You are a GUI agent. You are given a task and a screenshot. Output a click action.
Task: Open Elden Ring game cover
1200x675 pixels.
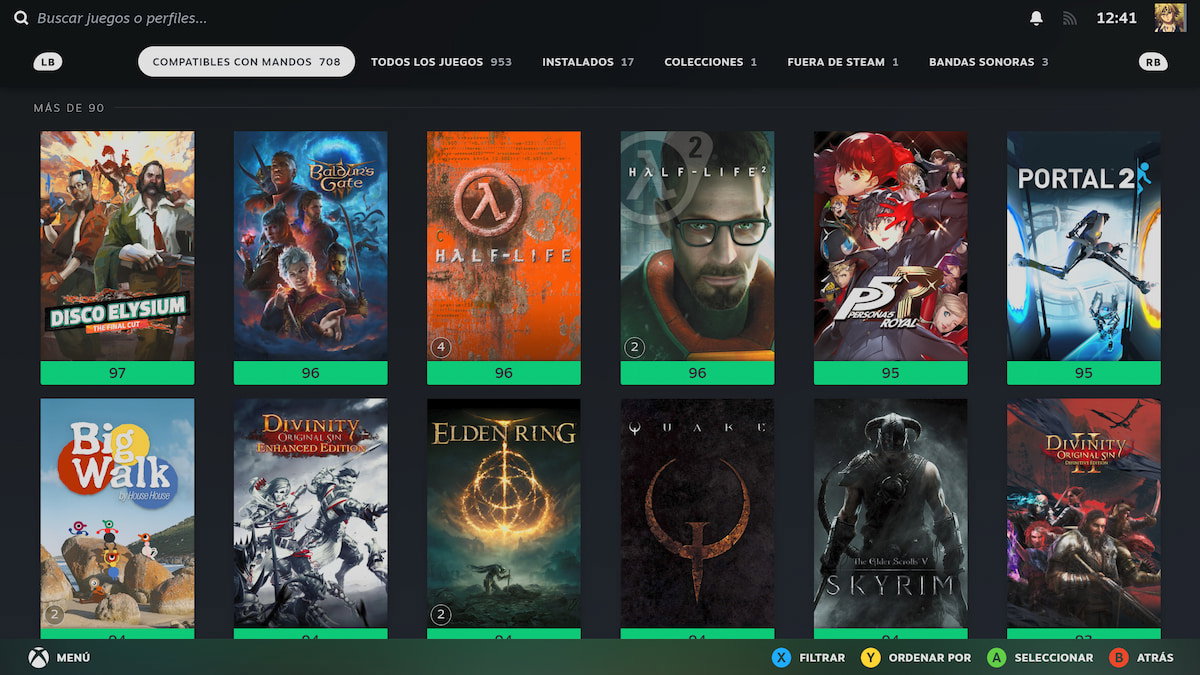pyautogui.click(x=503, y=513)
